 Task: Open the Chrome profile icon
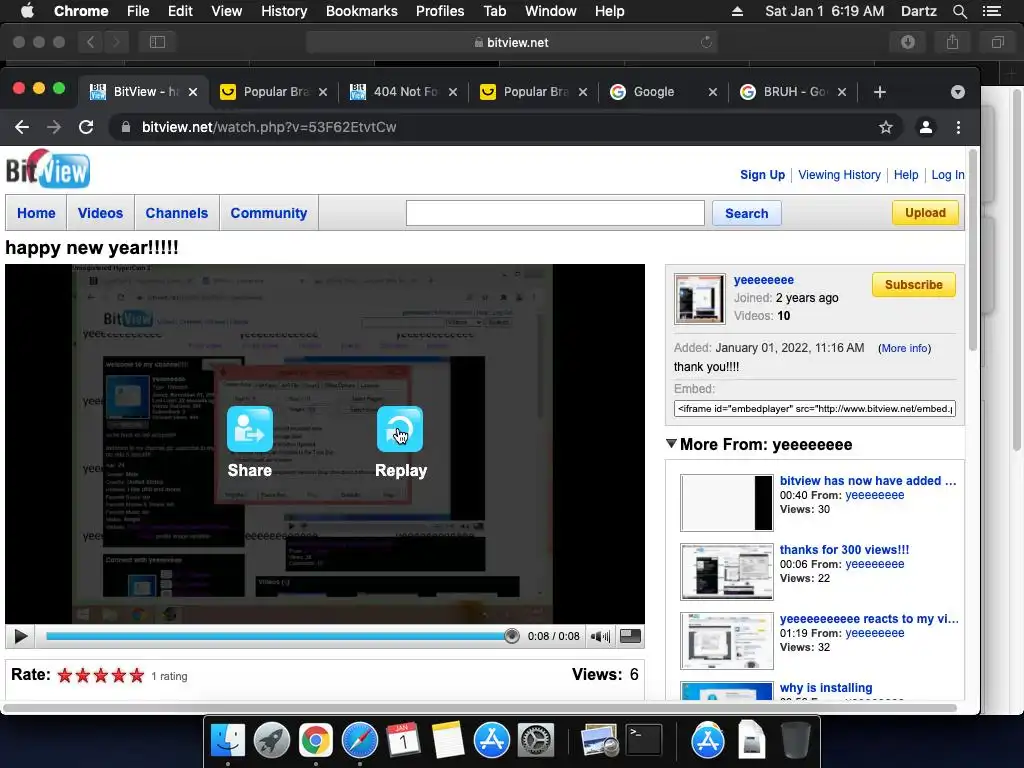[925, 127]
